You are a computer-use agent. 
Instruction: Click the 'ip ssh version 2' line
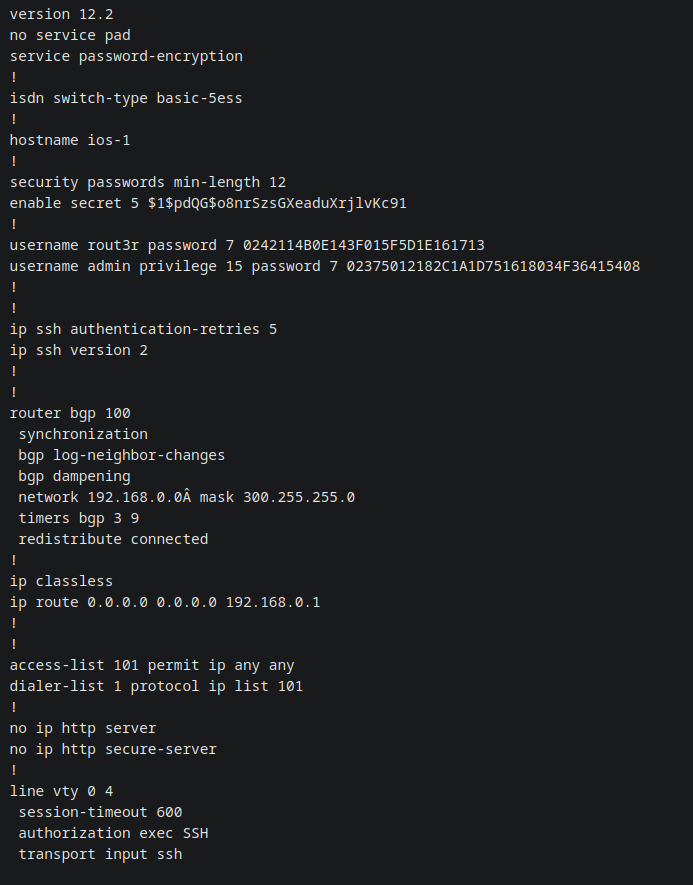pos(78,350)
